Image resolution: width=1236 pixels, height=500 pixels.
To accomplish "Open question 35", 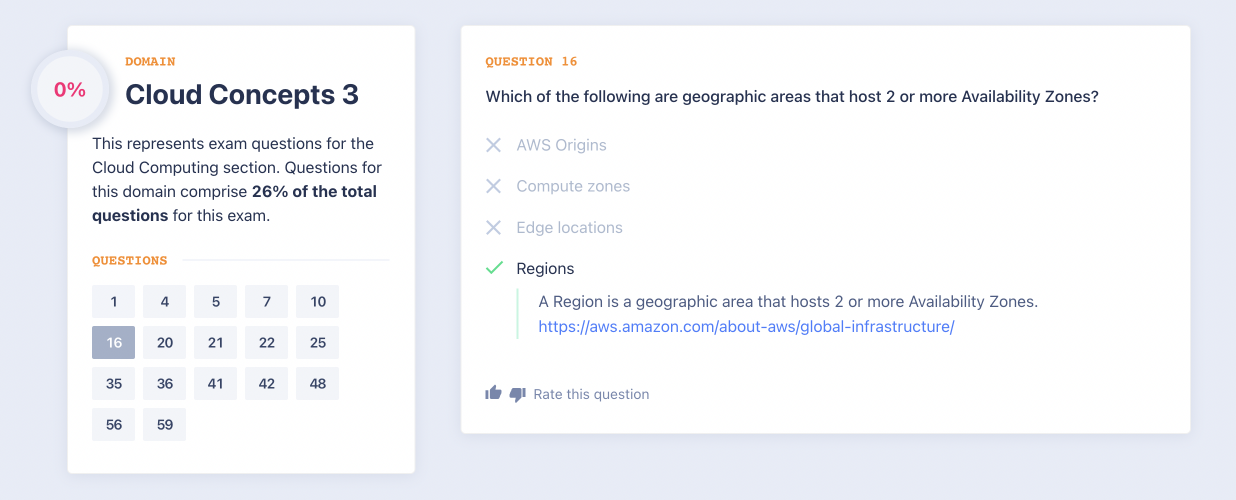I will click(x=114, y=383).
